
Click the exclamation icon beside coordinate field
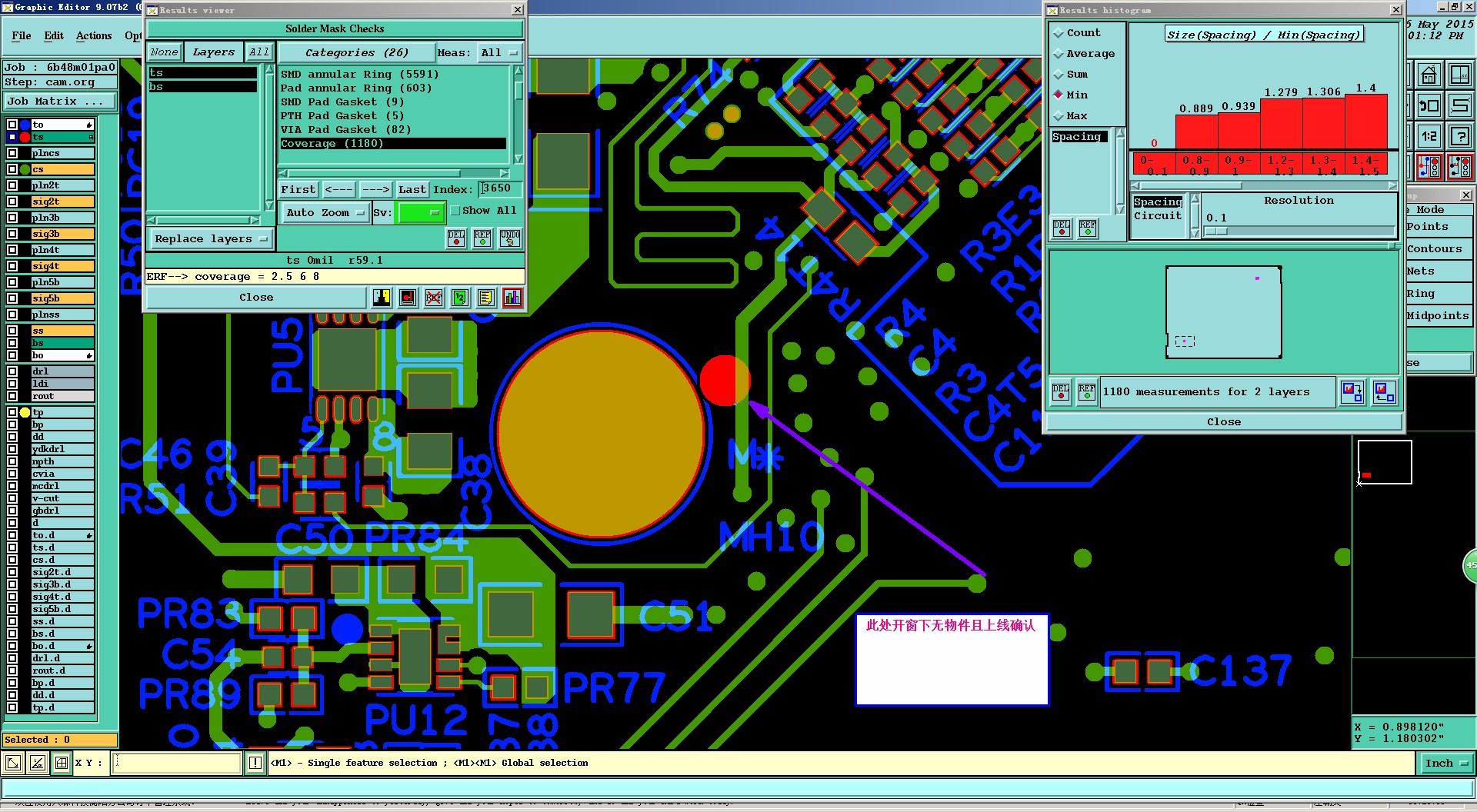coord(255,763)
